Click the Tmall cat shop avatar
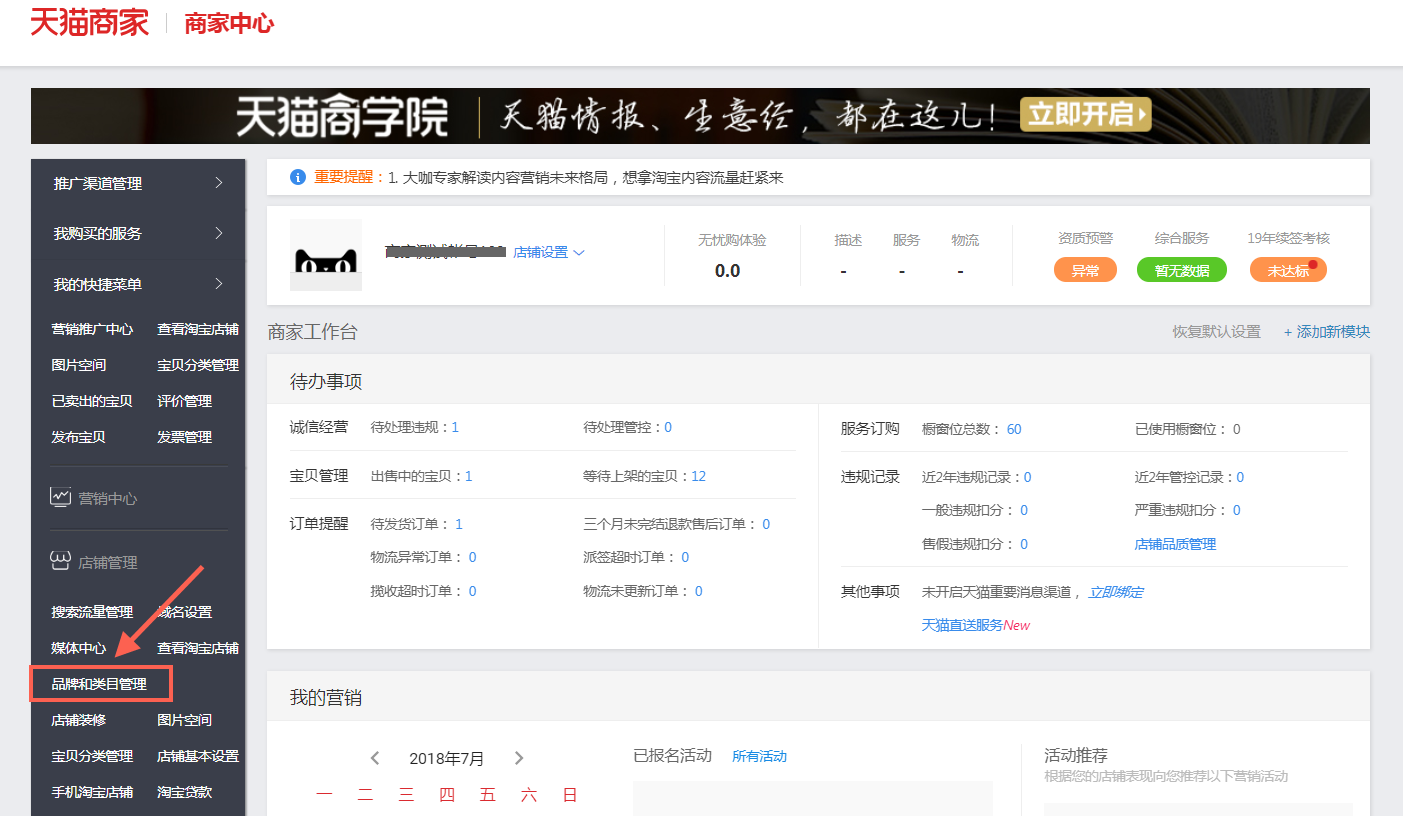 tap(326, 255)
